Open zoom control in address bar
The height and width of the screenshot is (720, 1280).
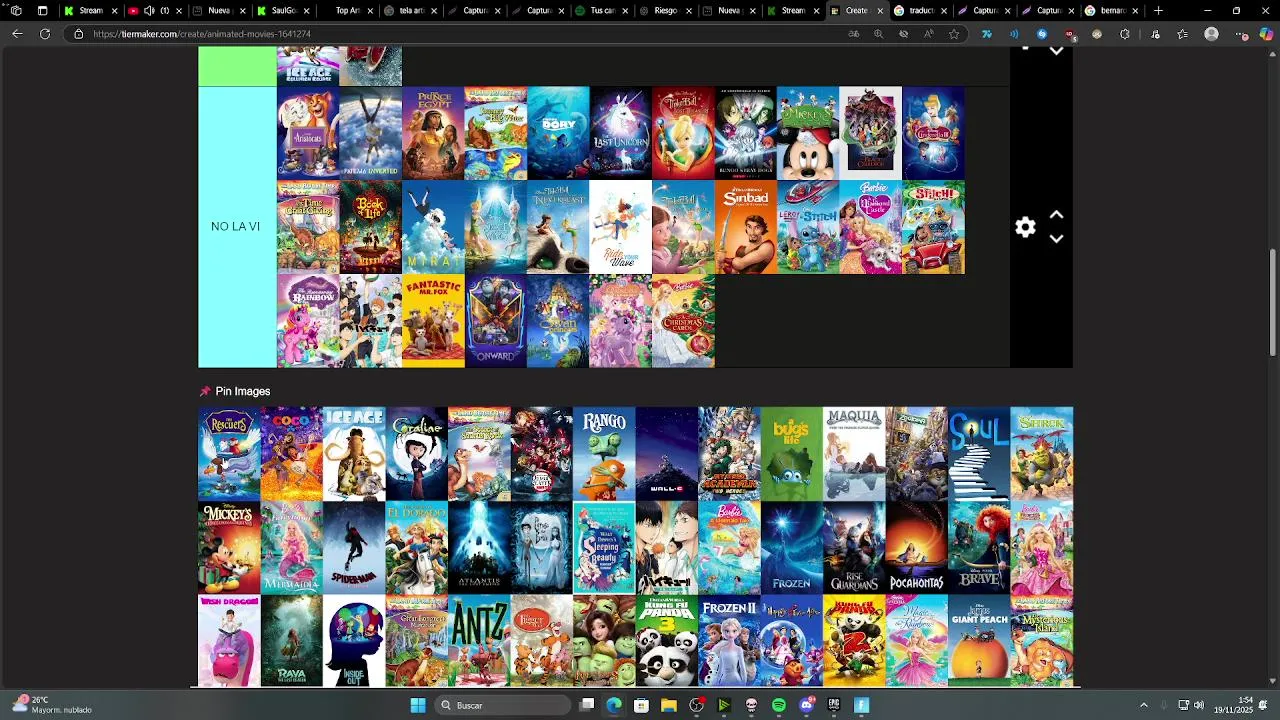coord(878,34)
